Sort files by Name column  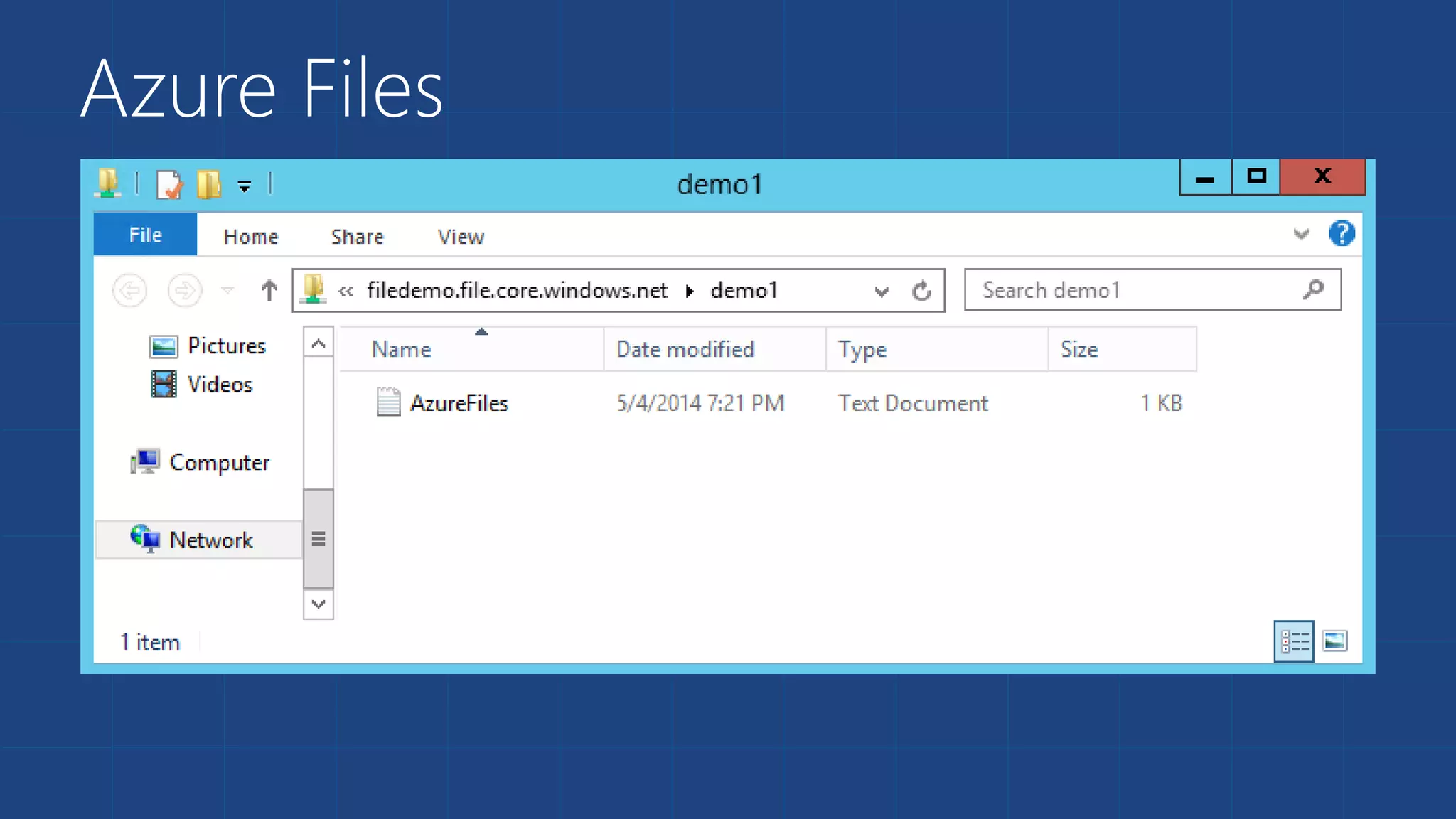point(471,349)
